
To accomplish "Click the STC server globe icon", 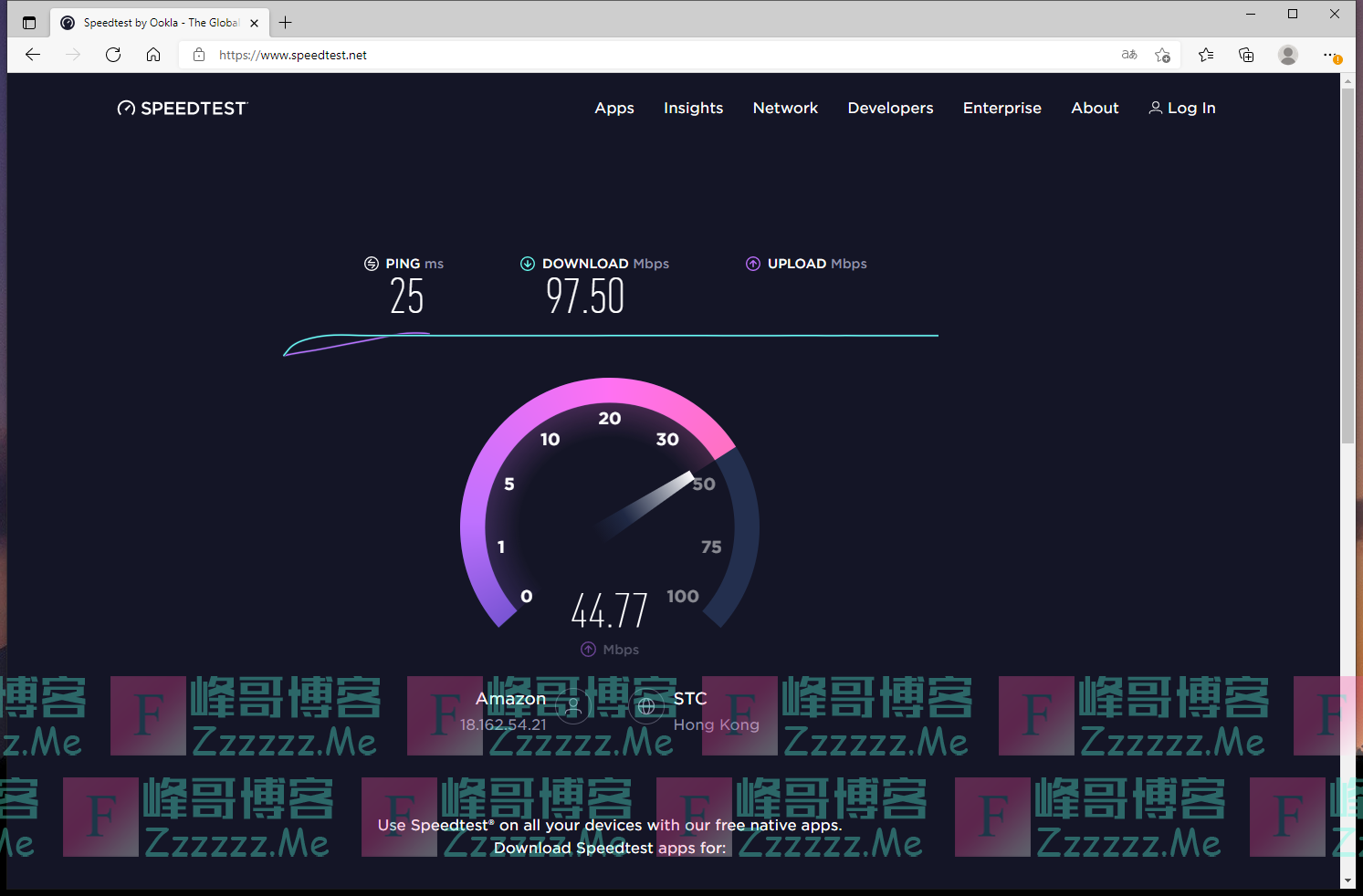I will (x=646, y=705).
